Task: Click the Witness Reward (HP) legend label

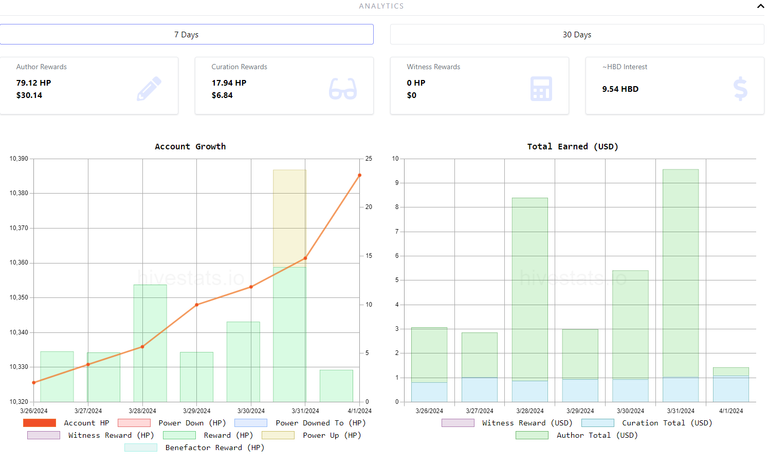Action: (x=111, y=435)
